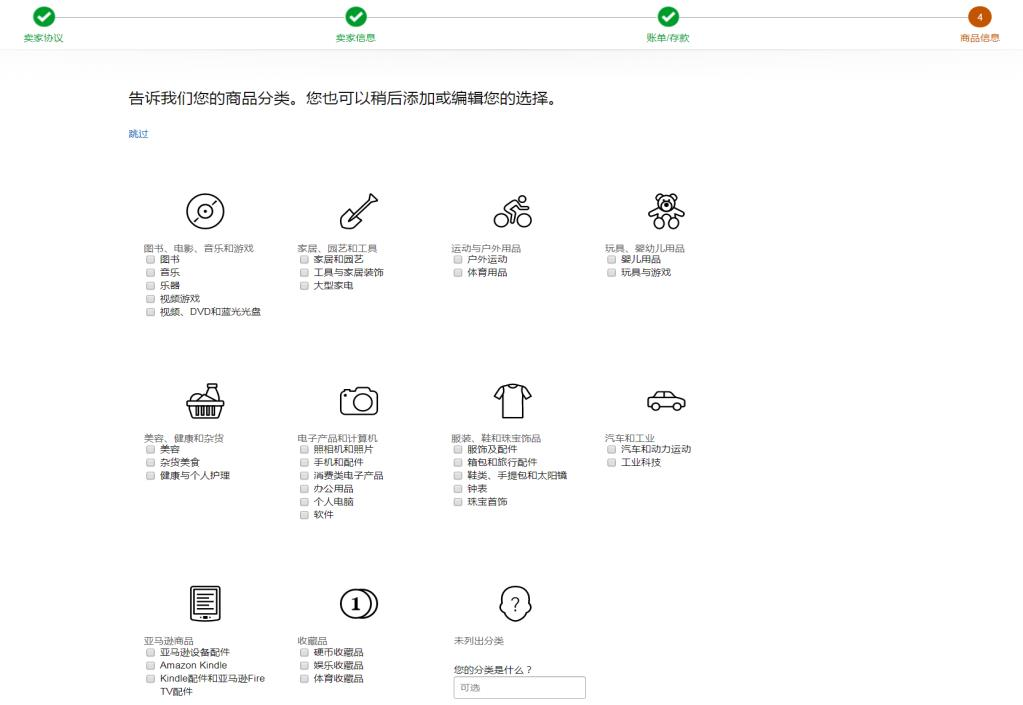This screenshot has width=1023, height=705.
Task: Click the 跳过 skip link
Action: click(x=138, y=134)
